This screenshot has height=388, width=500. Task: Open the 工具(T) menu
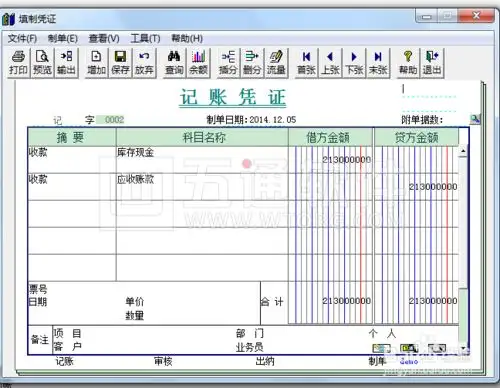145,39
